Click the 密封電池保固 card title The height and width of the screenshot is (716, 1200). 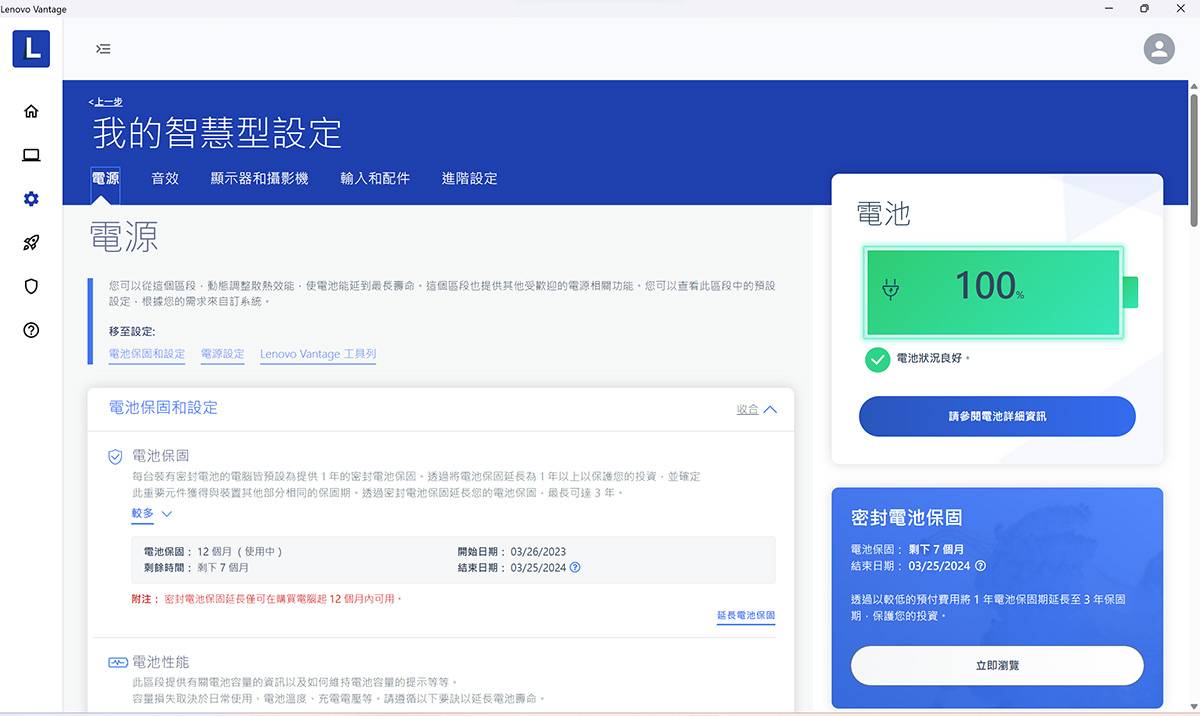tap(907, 518)
